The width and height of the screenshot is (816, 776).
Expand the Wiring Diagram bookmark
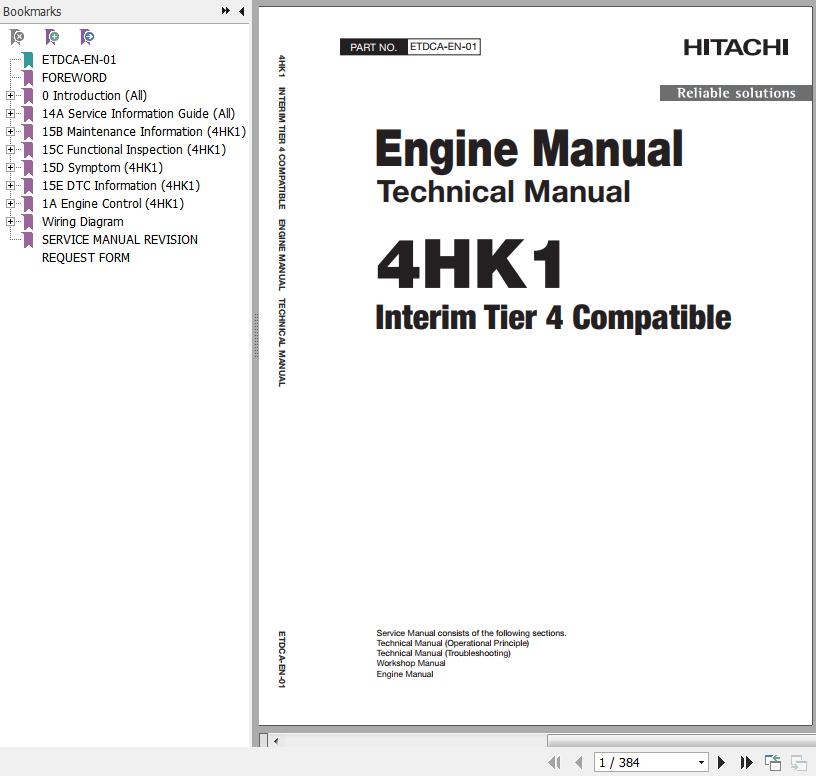click(10, 222)
